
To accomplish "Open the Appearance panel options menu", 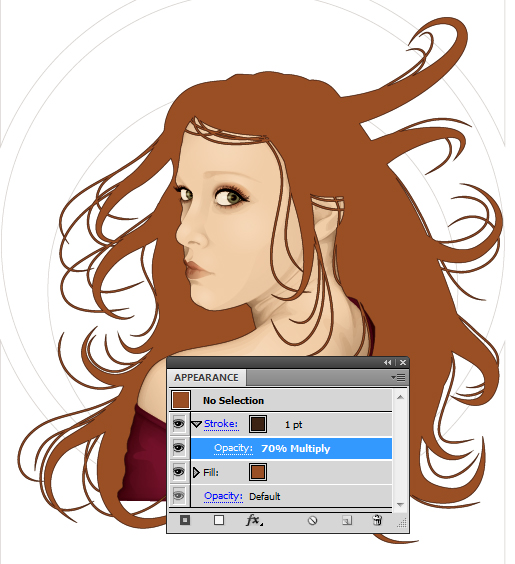I will [x=398, y=378].
